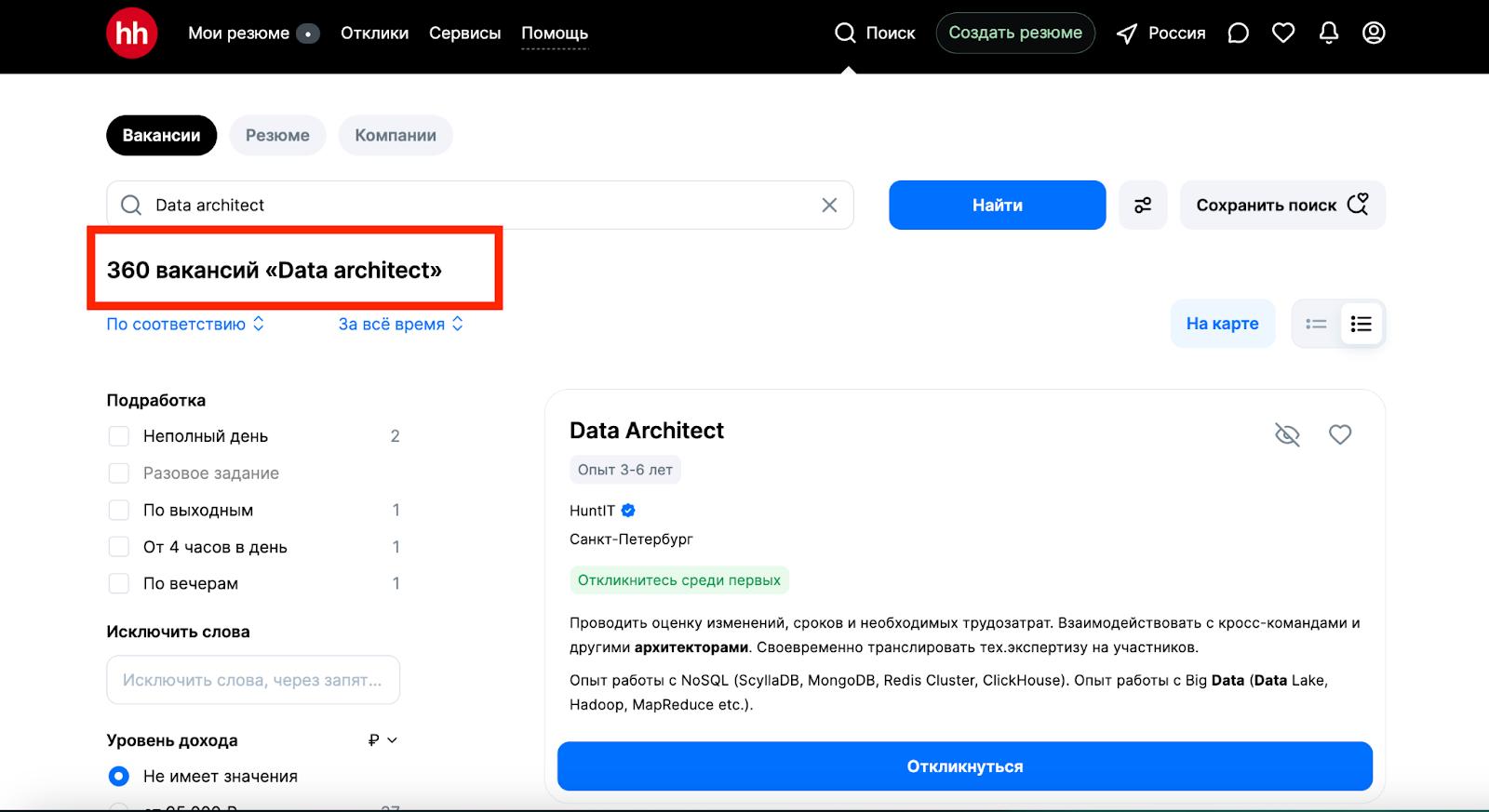This screenshot has height=812, width=1489.
Task: Add Data Architect vacancy to favorites
Action: (1339, 434)
